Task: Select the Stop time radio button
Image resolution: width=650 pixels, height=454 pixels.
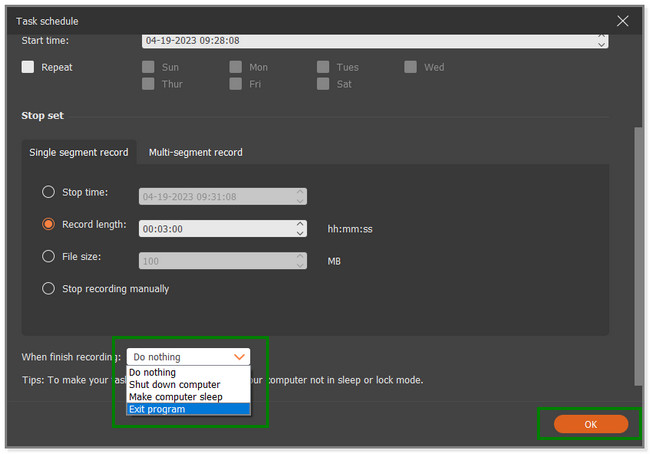Action: click(48, 193)
